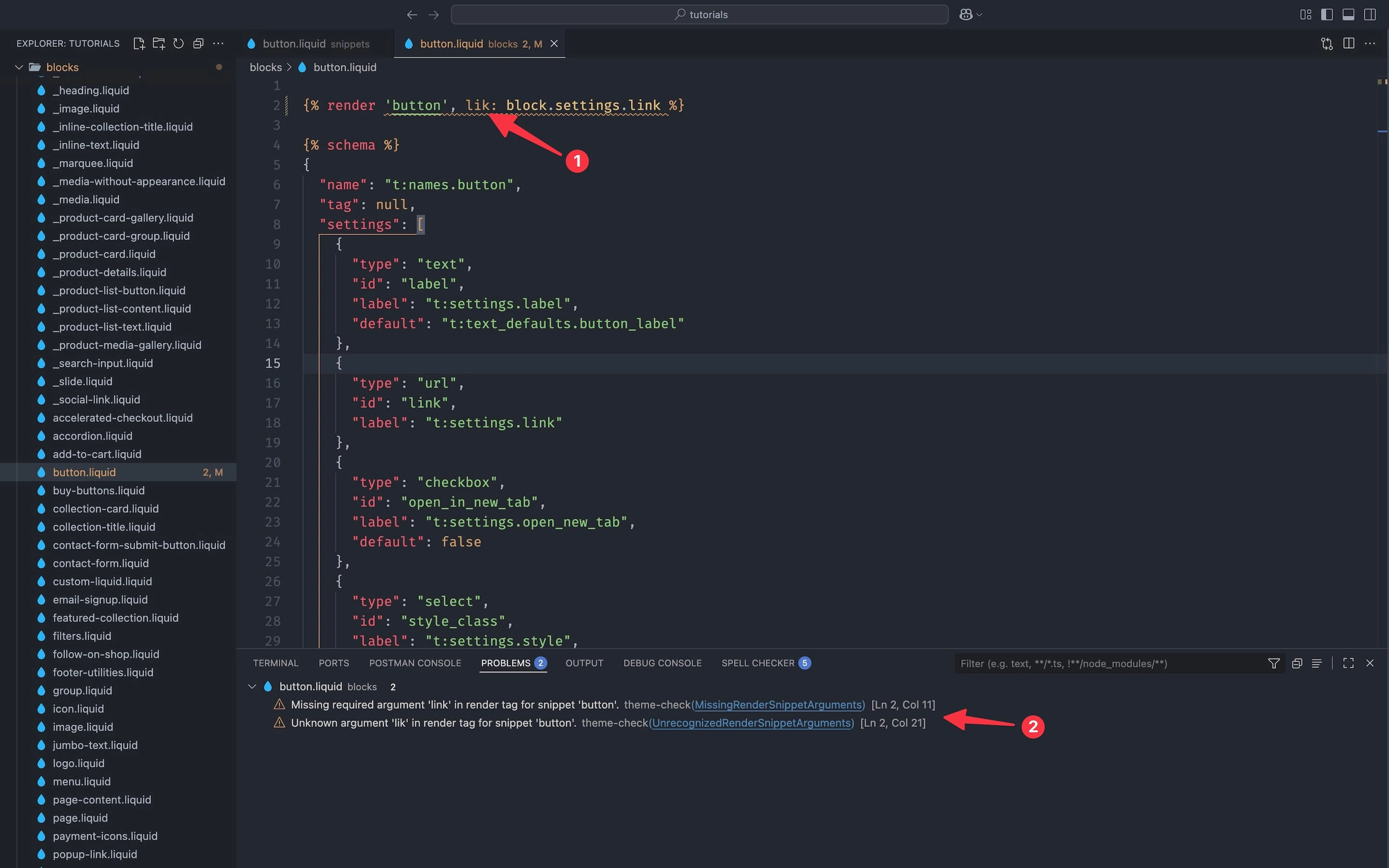This screenshot has width=1389, height=868.
Task: Open the MissingRenderSnippetArguments link
Action: 778,705
